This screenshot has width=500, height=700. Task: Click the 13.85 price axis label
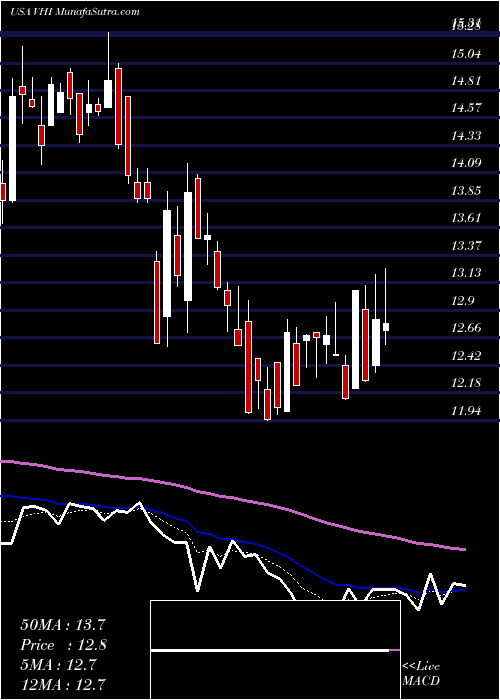coord(467,191)
